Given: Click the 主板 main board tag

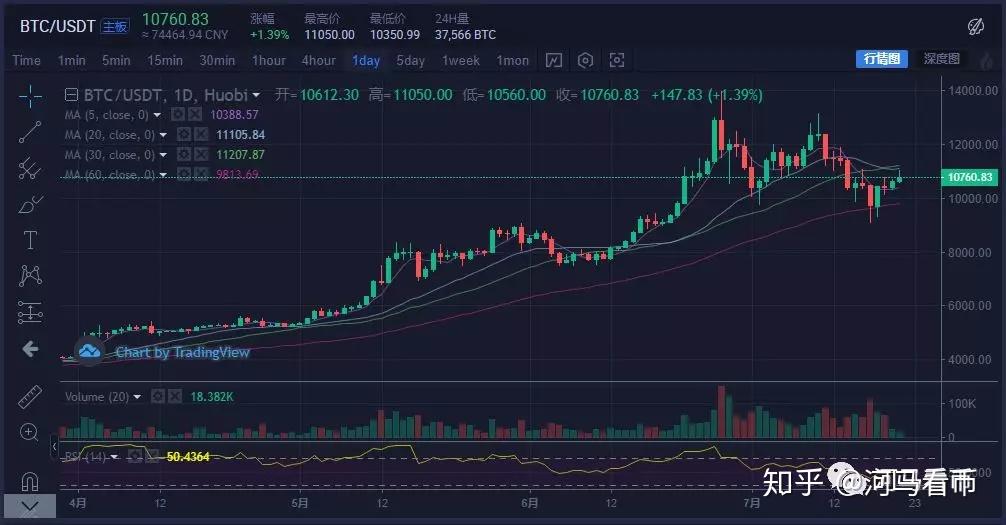Looking at the screenshot, I should pyautogui.click(x=115, y=26).
